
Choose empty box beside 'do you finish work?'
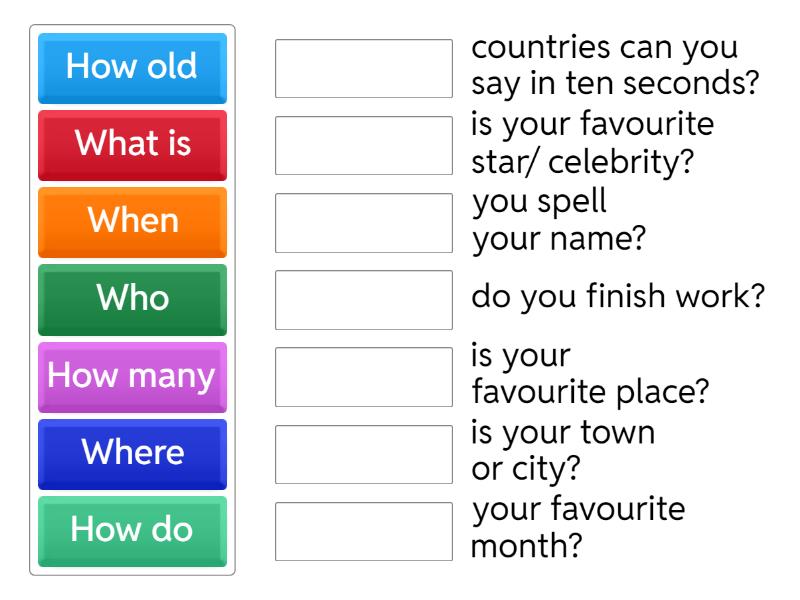[364, 299]
